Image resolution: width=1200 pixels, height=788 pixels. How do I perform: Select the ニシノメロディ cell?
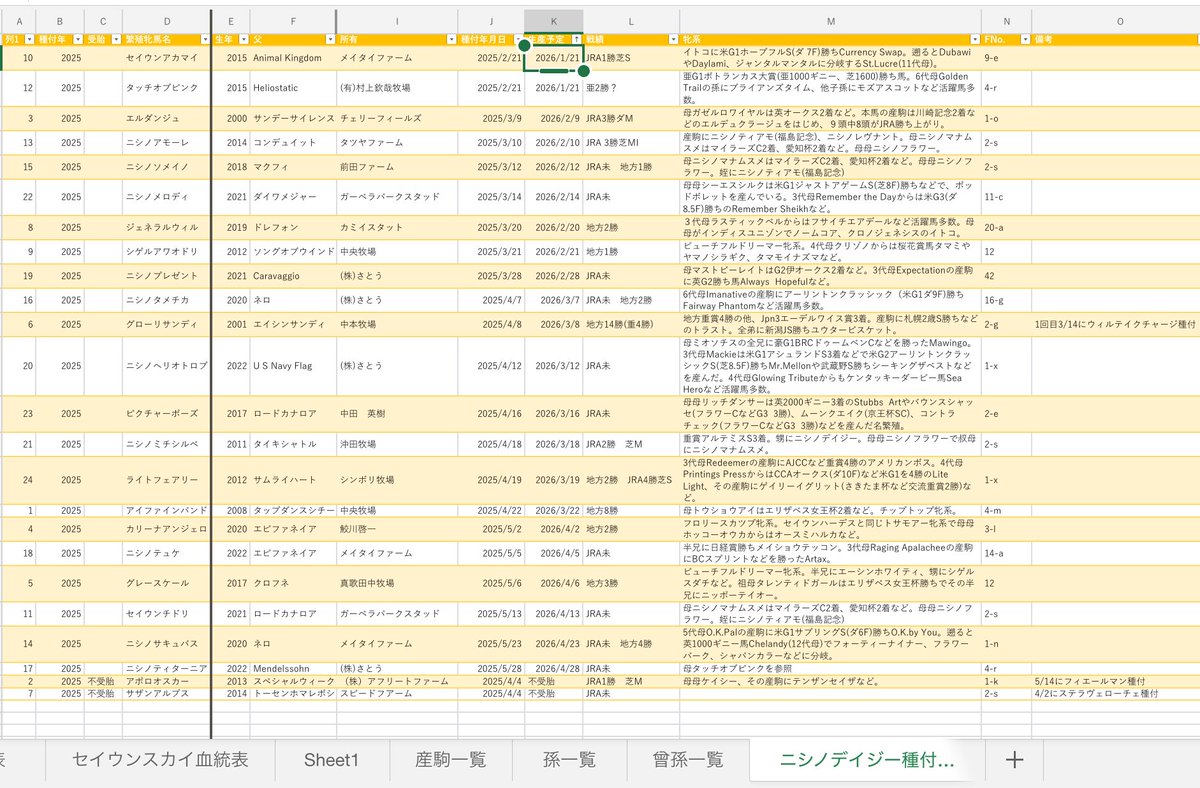pyautogui.click(x=166, y=197)
